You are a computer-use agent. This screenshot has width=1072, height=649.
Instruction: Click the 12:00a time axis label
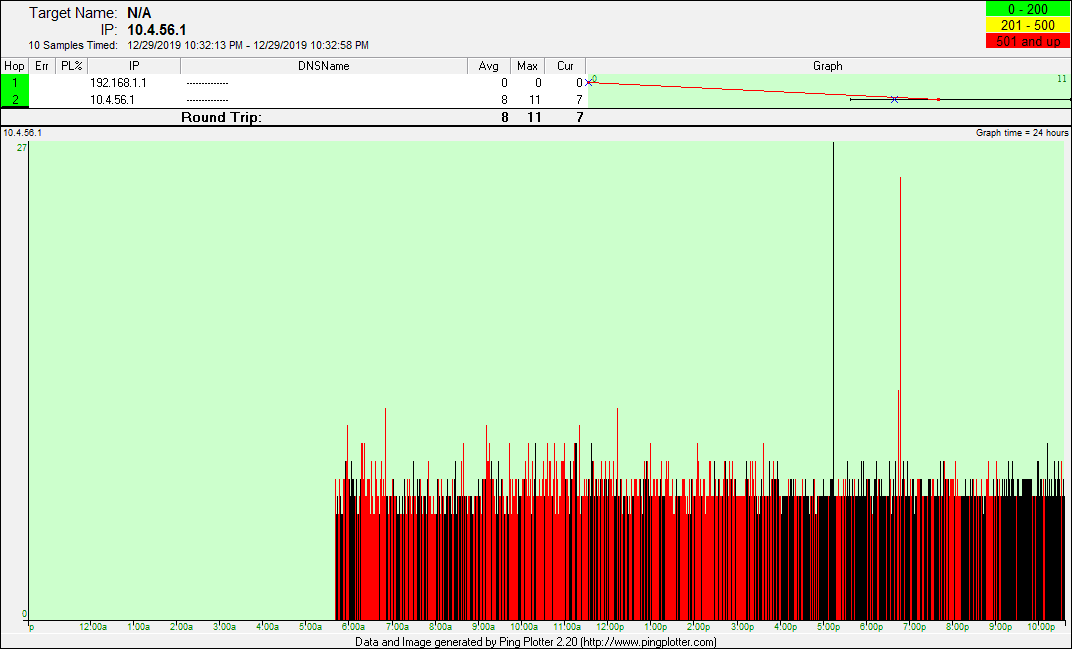pos(93,627)
